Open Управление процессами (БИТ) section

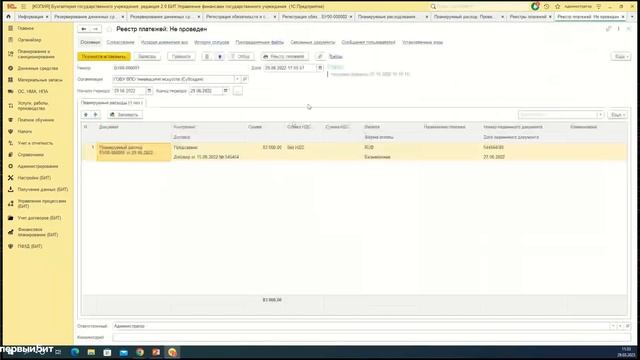(41, 204)
